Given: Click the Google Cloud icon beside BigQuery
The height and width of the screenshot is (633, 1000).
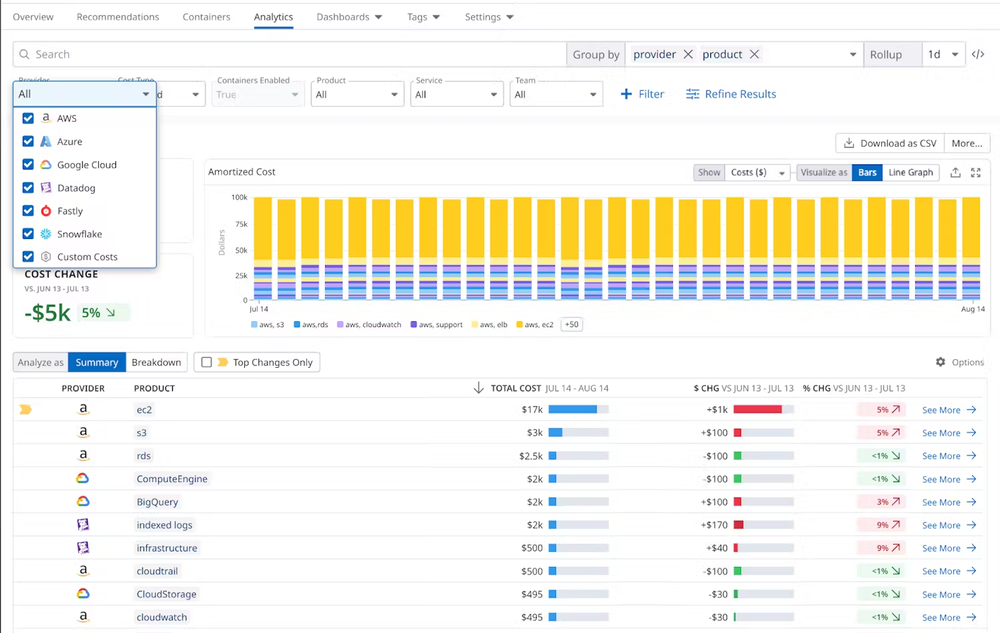Looking at the screenshot, I should point(83,501).
